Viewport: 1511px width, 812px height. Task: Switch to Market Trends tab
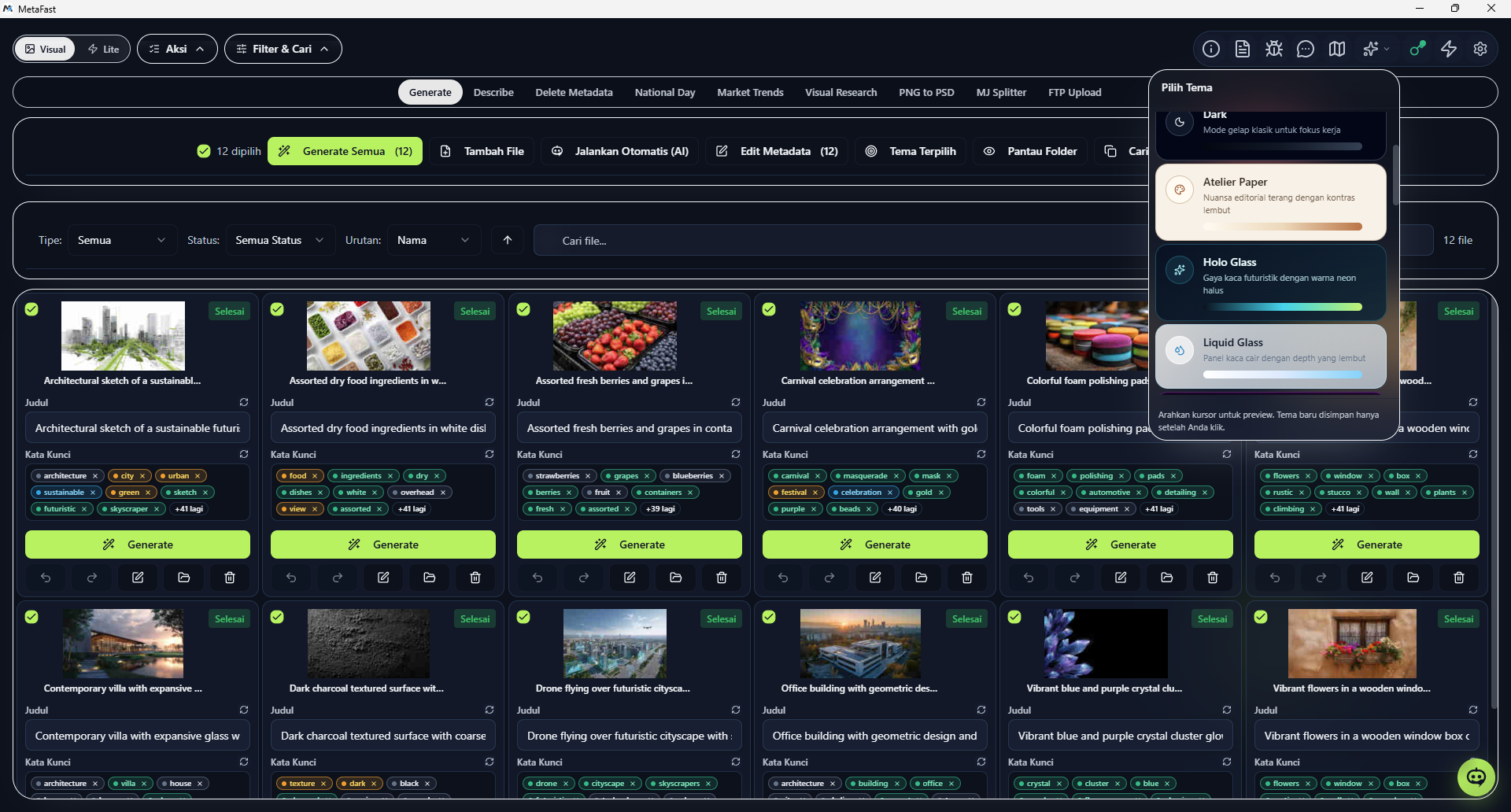tap(750, 92)
